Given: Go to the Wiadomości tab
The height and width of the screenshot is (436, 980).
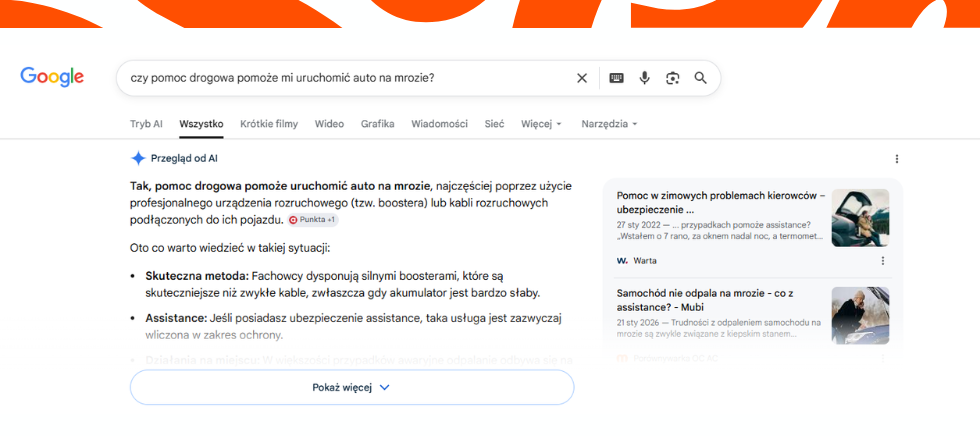Looking at the screenshot, I should point(439,124).
